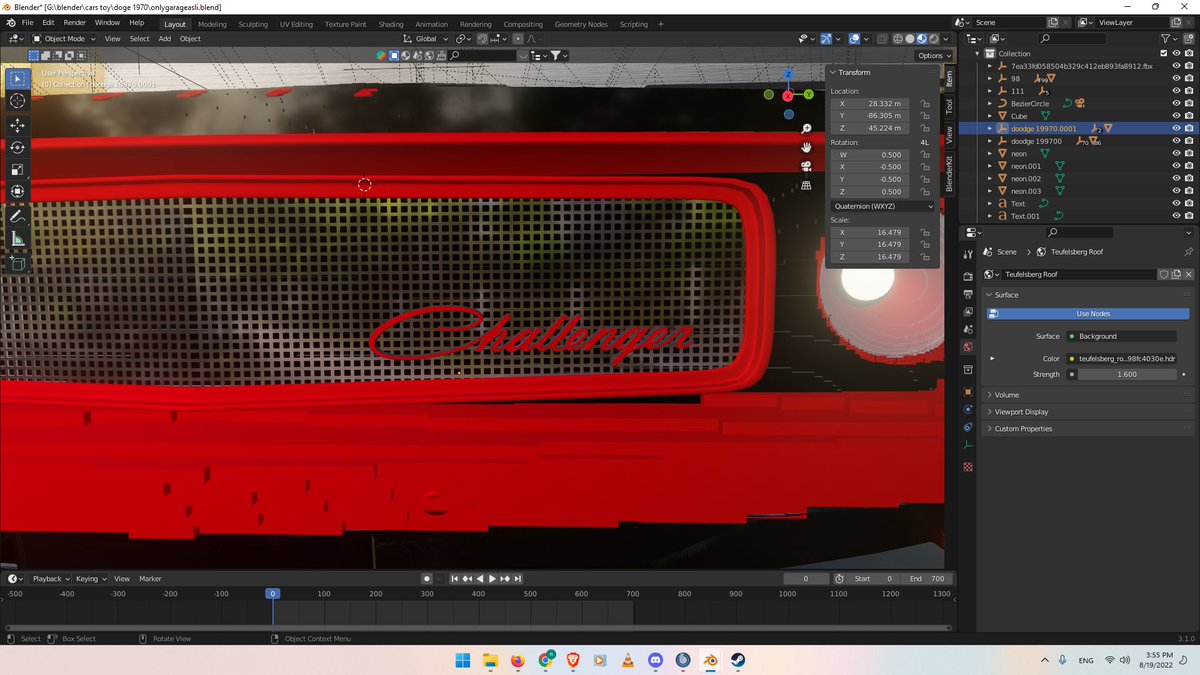The height and width of the screenshot is (675, 1200).
Task: Open Quaternion (WXYZ) rotation mode dropdown
Action: (x=883, y=206)
